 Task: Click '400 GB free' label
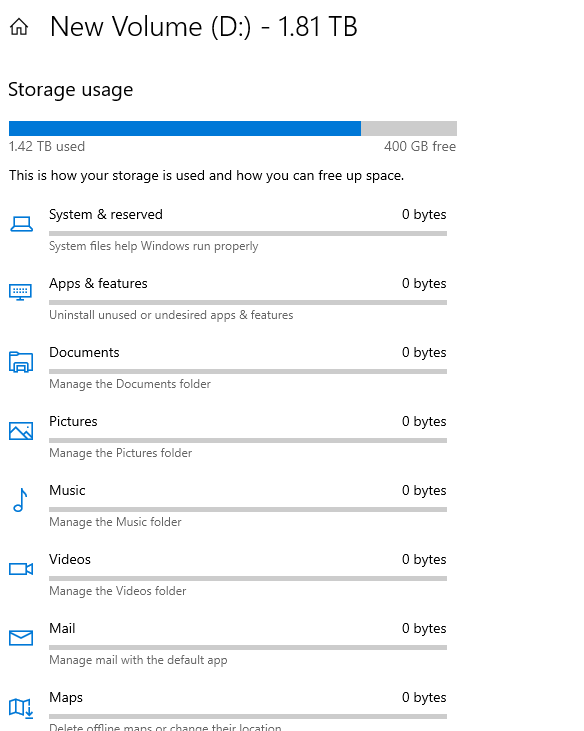tap(420, 146)
